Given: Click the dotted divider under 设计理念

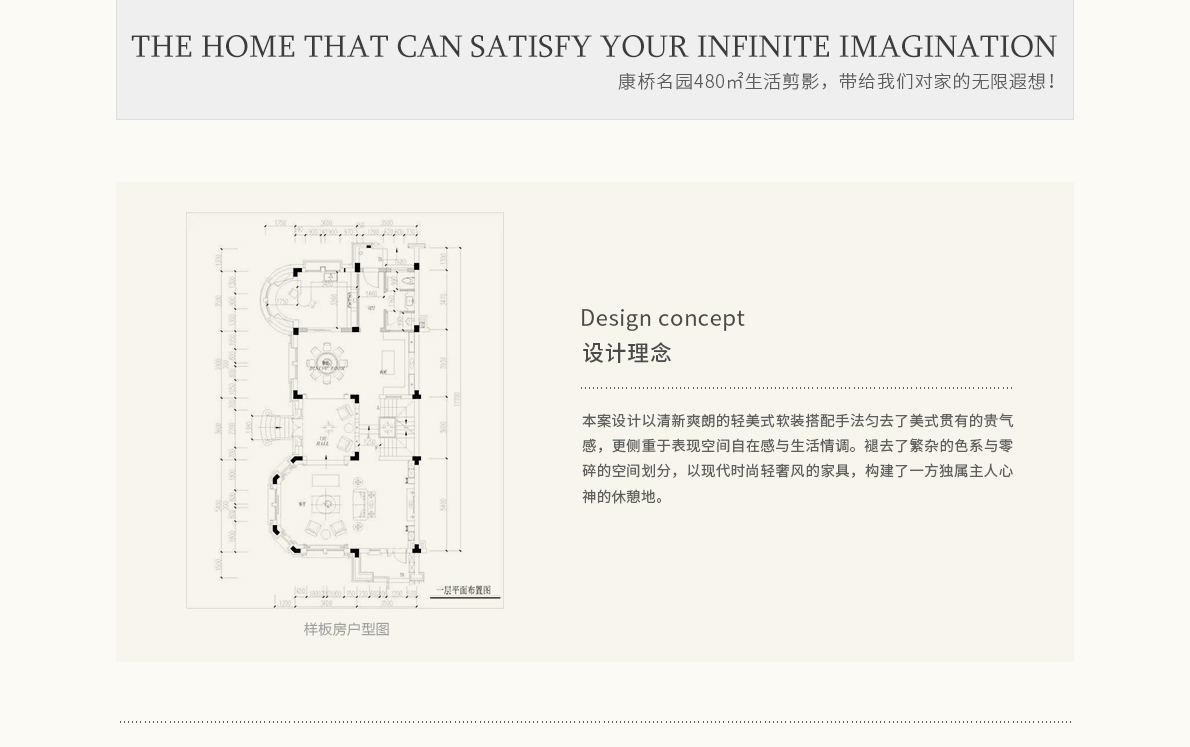Looking at the screenshot, I should [796, 387].
